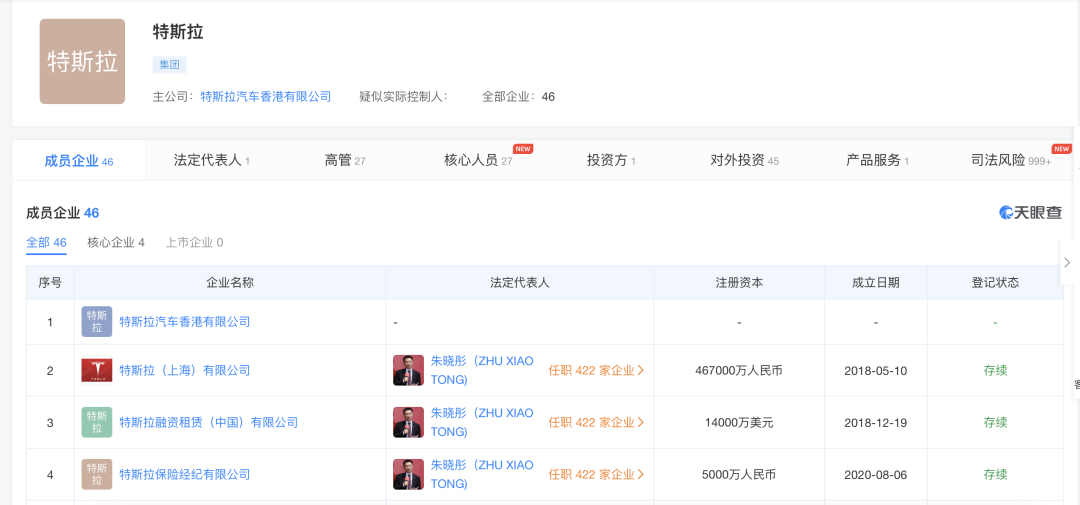Open the 核心人员 tab
The height and width of the screenshot is (505, 1080).
coord(478,161)
